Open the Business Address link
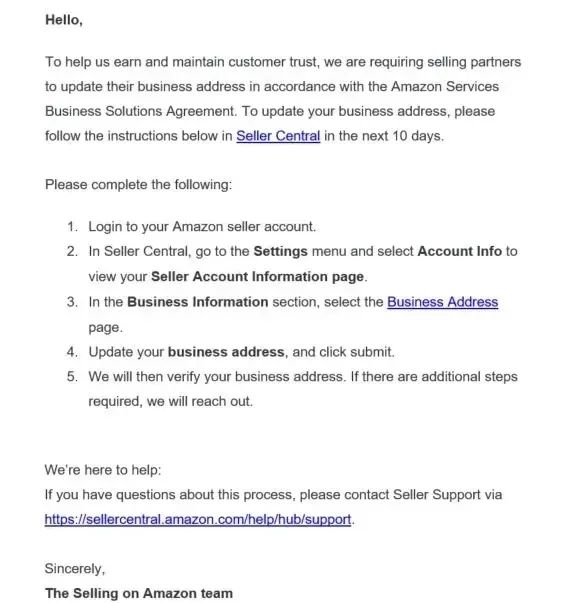Viewport: 570px width, 603px height. point(442,302)
